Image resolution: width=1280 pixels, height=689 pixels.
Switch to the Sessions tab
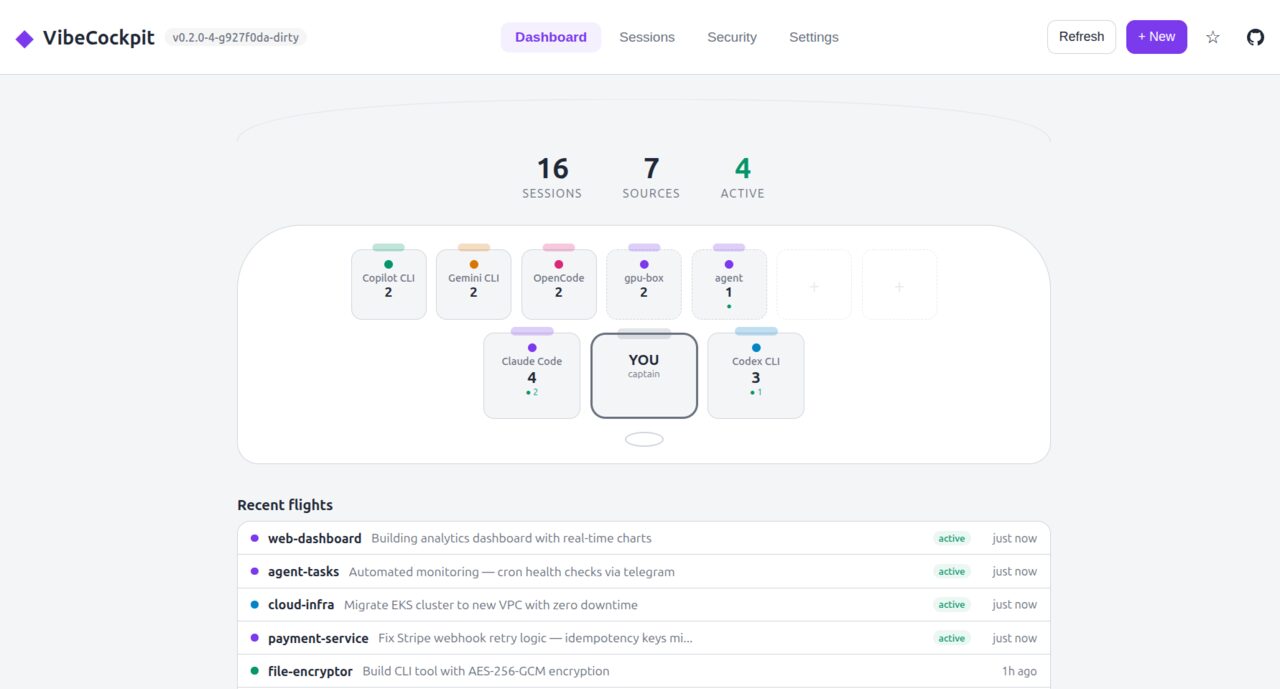pos(647,37)
